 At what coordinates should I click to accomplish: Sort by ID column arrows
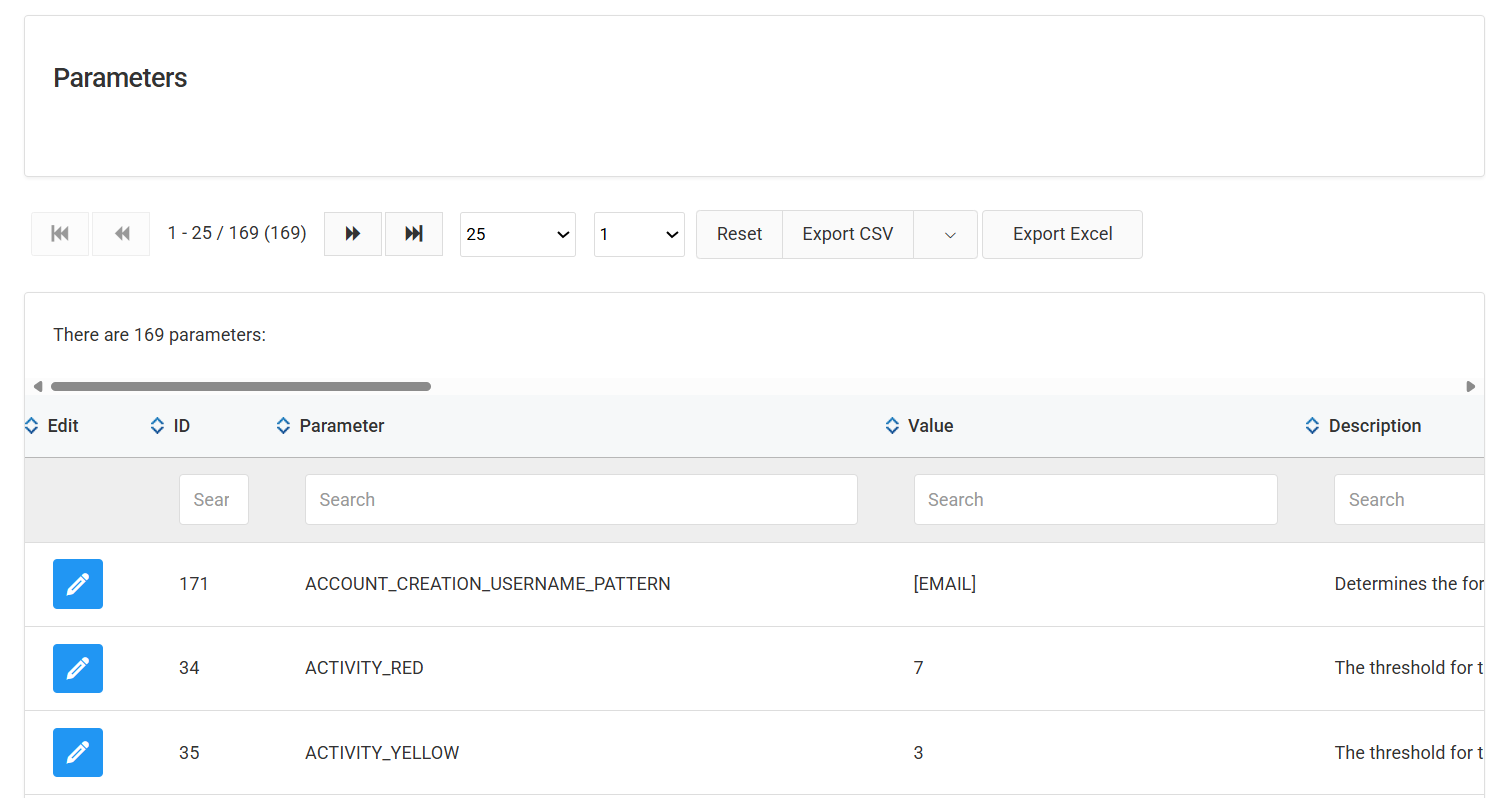pyautogui.click(x=157, y=426)
